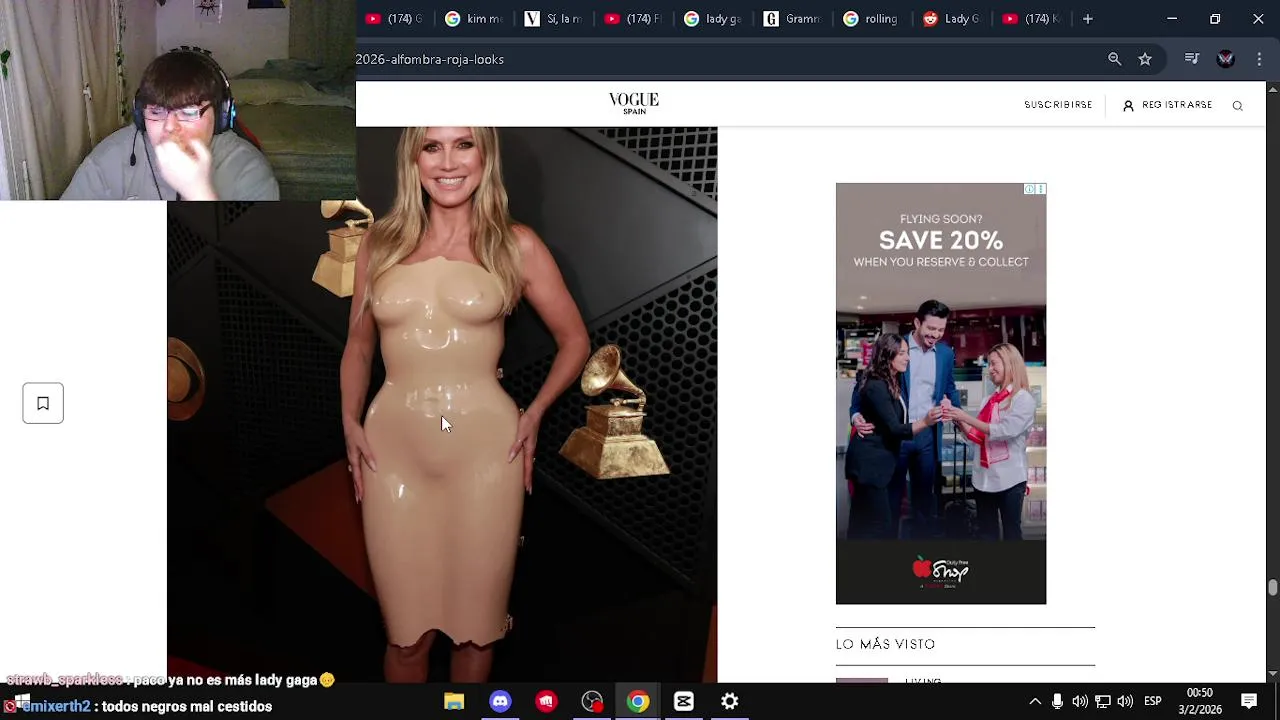Screen dimensions: 1280x720
Task: Open the Duty Free Shop advertisement image
Action: click(941, 394)
